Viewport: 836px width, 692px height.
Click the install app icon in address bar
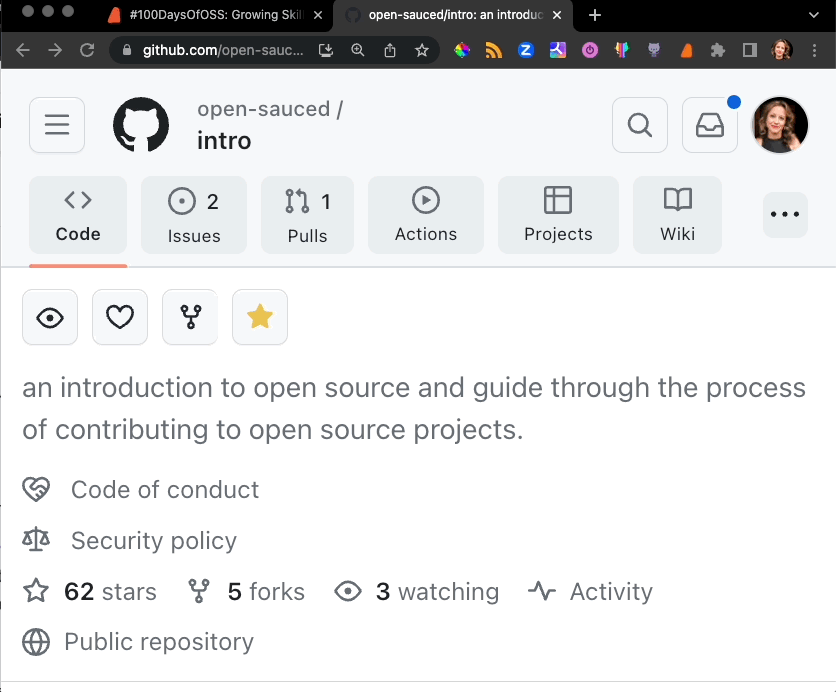pos(326,50)
